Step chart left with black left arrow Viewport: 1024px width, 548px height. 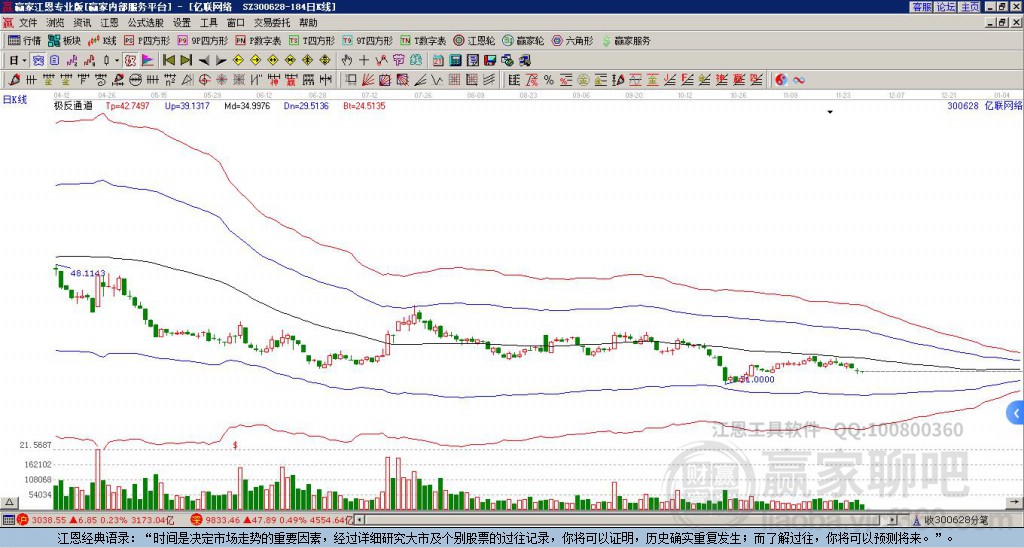coord(204,61)
